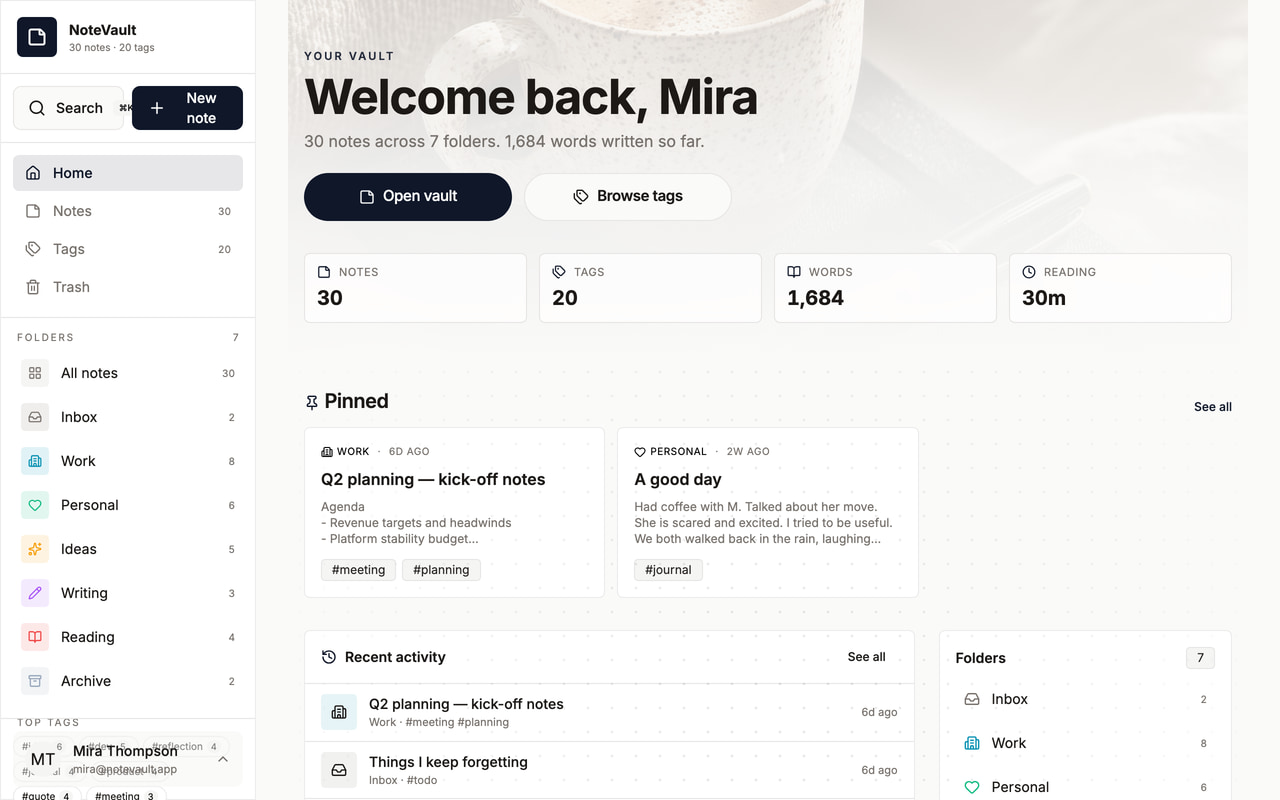Viewport: 1280px width, 800px height.
Task: Select the Inbox folder icon in the sidebar
Action: [x=35, y=417]
